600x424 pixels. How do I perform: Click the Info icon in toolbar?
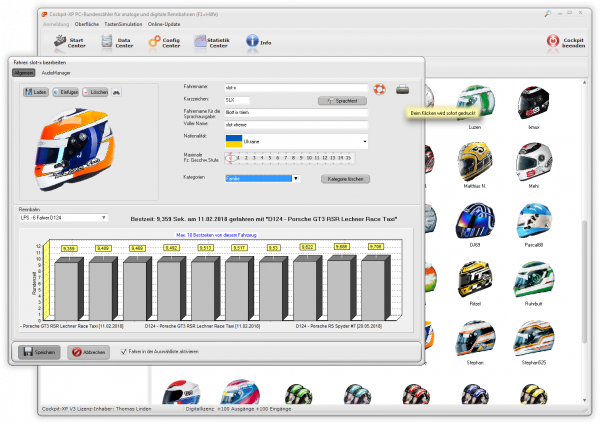252,41
